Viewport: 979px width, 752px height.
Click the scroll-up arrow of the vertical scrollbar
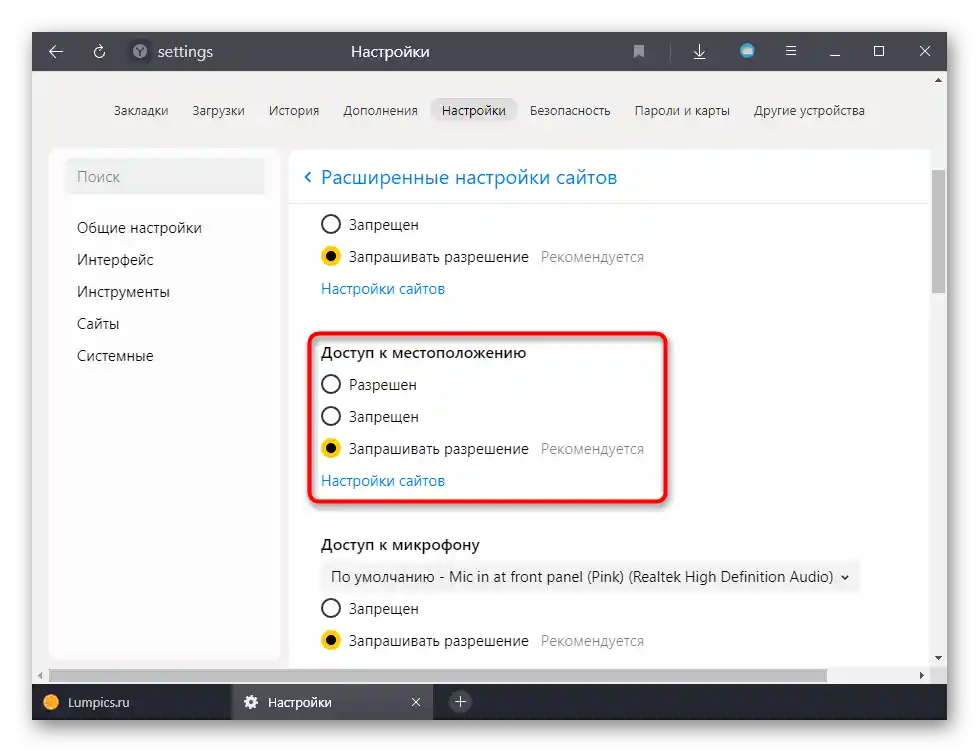[x=938, y=80]
